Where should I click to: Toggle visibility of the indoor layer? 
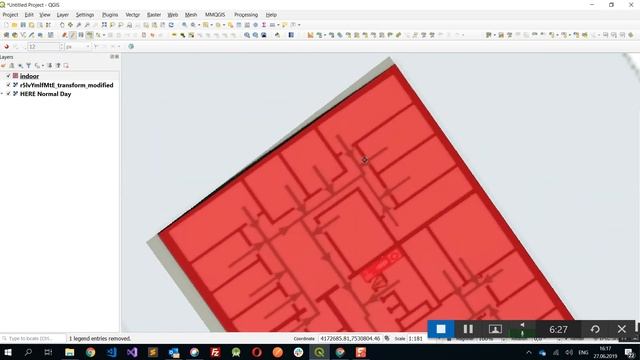click(8, 76)
